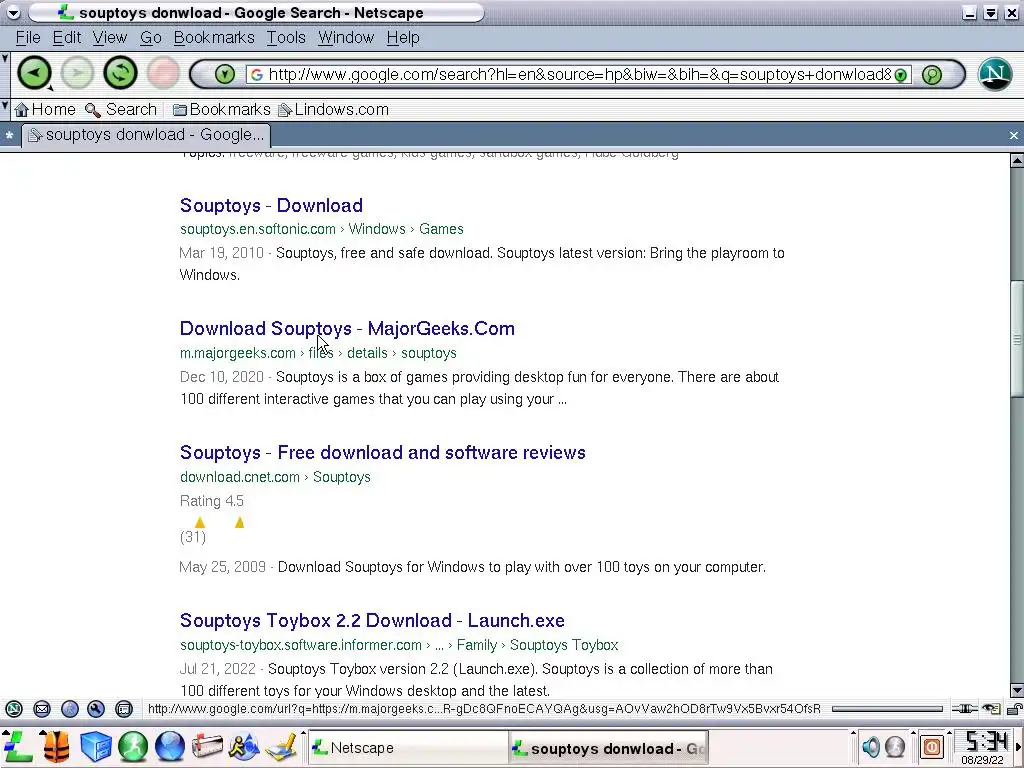1024x768 pixels.
Task: Toggle the online/offline plug icon in the status bar
Action: pos(965,709)
